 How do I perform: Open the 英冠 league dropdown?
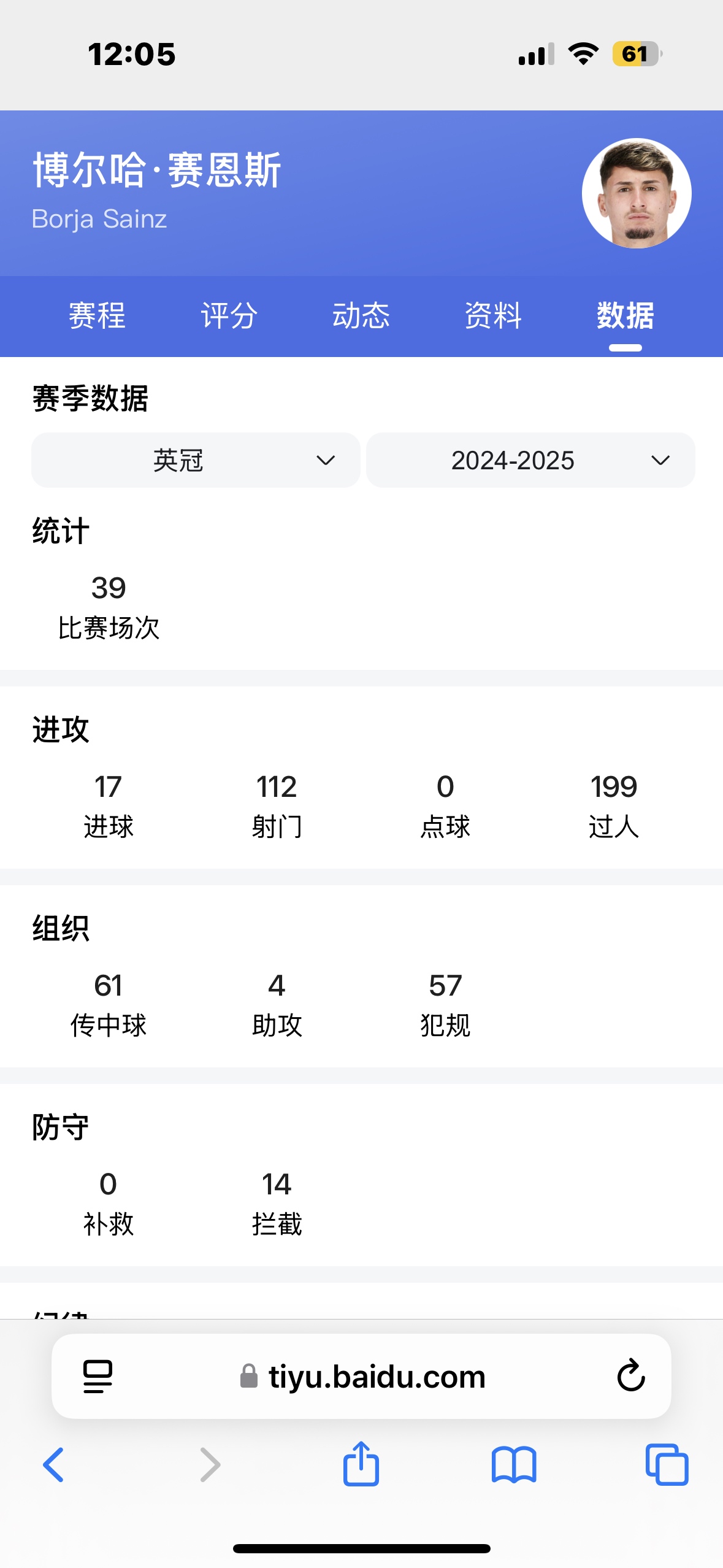click(196, 460)
